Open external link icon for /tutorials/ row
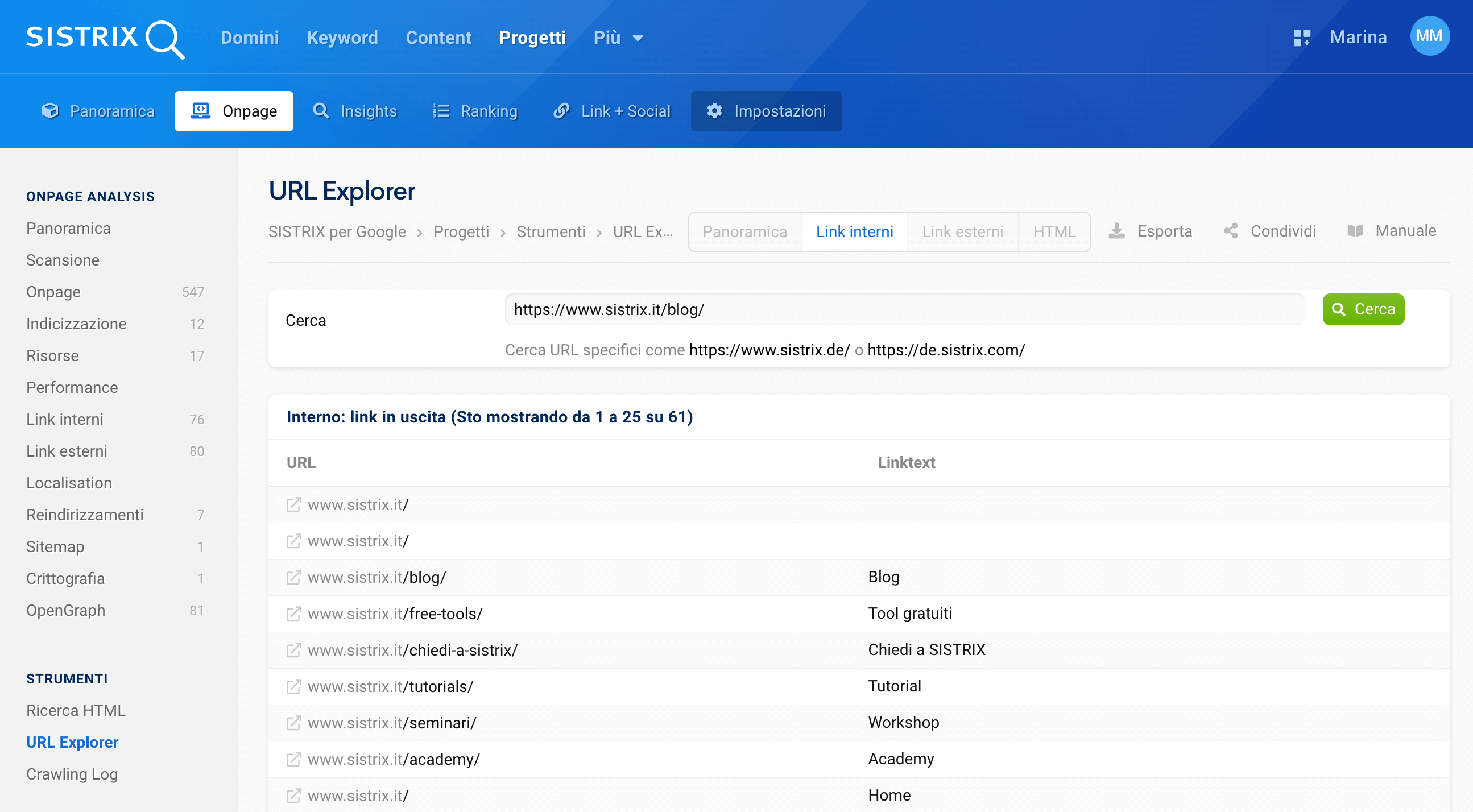The image size is (1473, 812). point(293,687)
